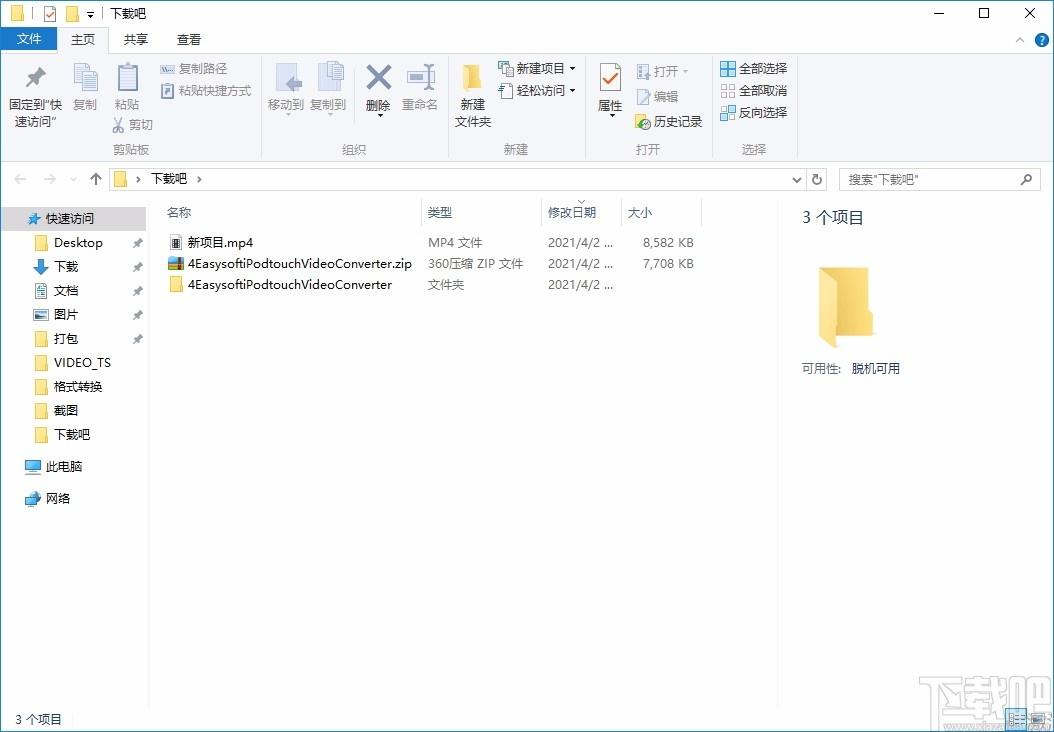Click Cut with scissors icon

[x=132, y=125]
